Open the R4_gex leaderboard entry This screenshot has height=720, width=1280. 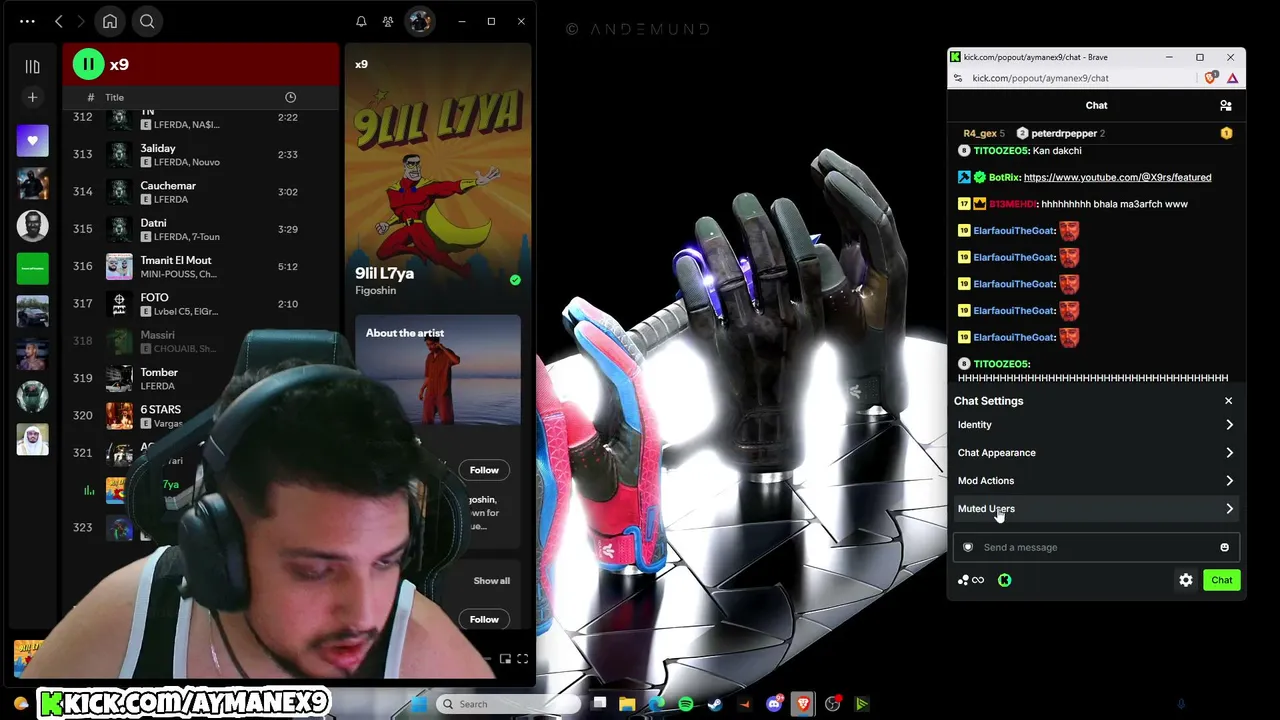[x=984, y=133]
